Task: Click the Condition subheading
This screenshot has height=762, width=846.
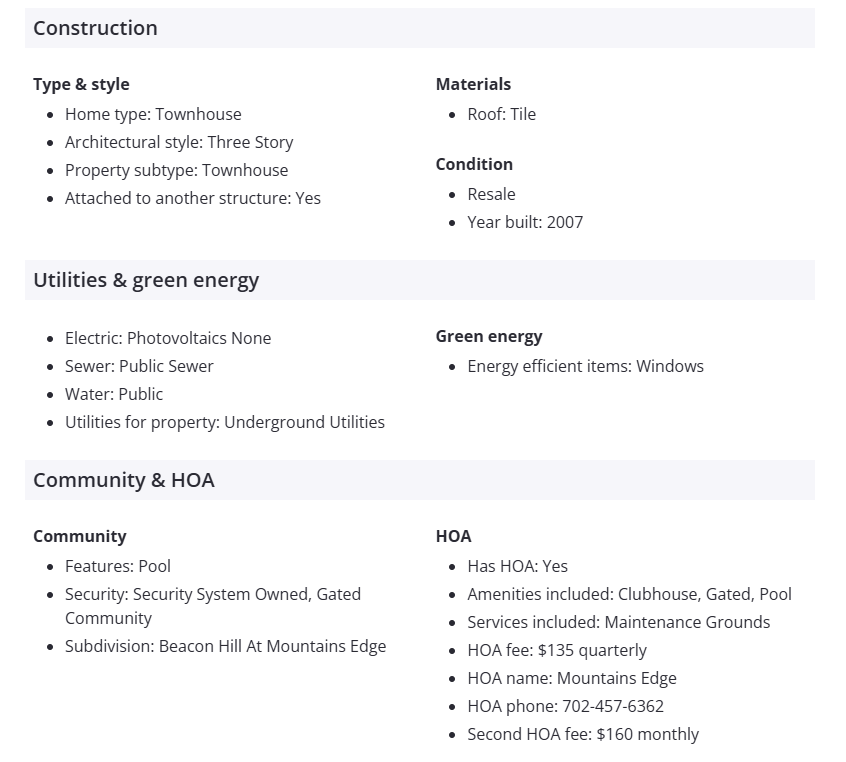Action: pyautogui.click(x=474, y=164)
